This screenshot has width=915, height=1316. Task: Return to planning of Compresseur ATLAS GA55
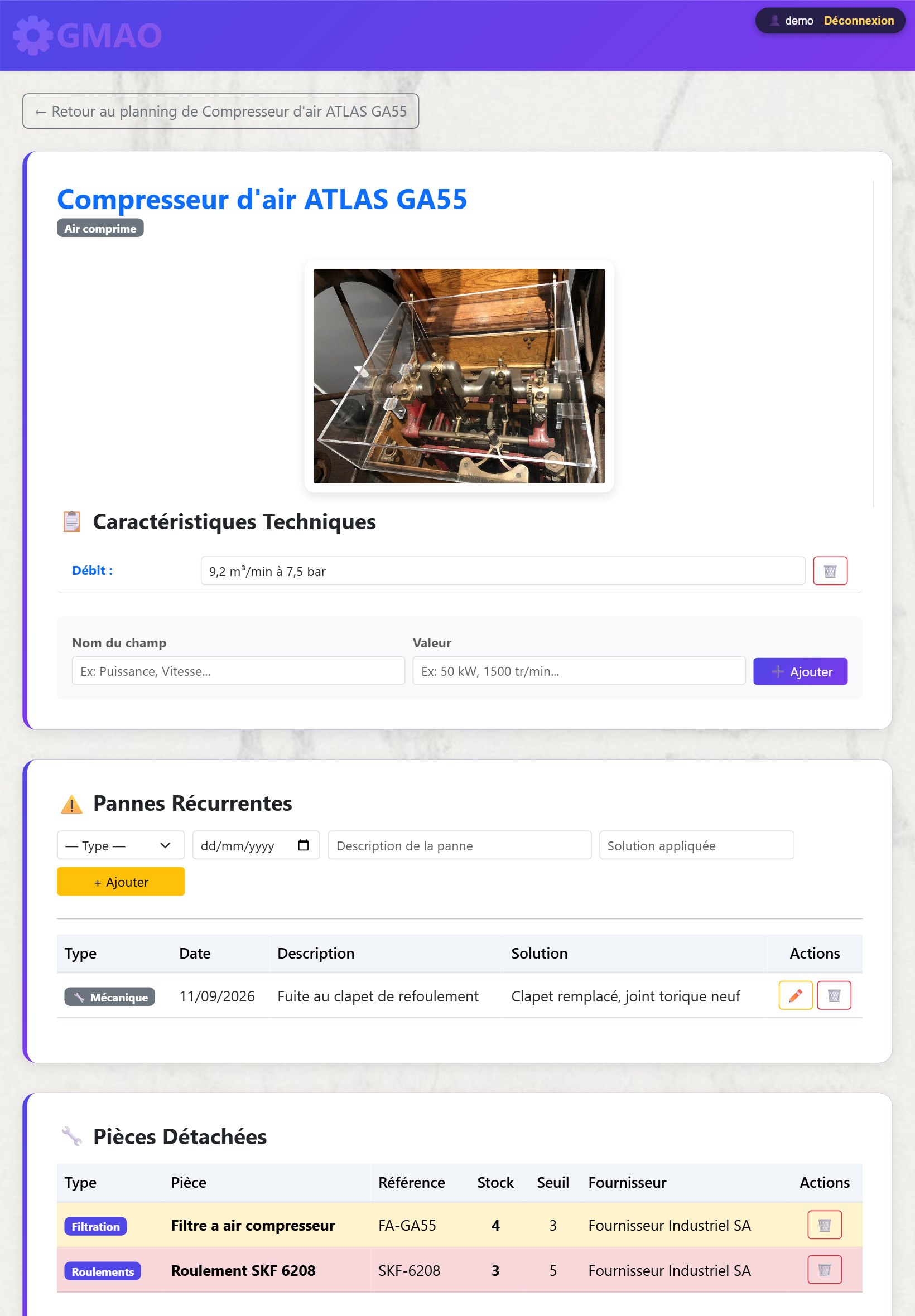[x=221, y=111]
